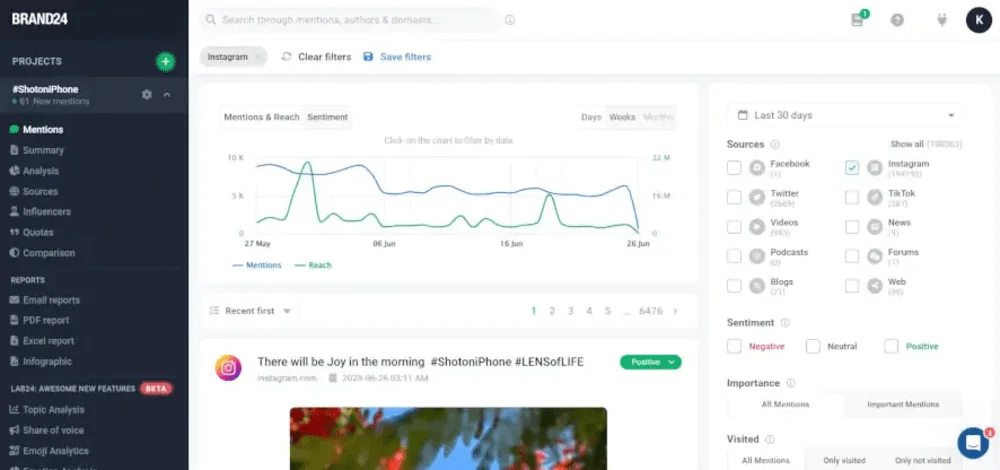Check the Videos source checkbox
This screenshot has height=470, width=1000.
[x=734, y=226]
